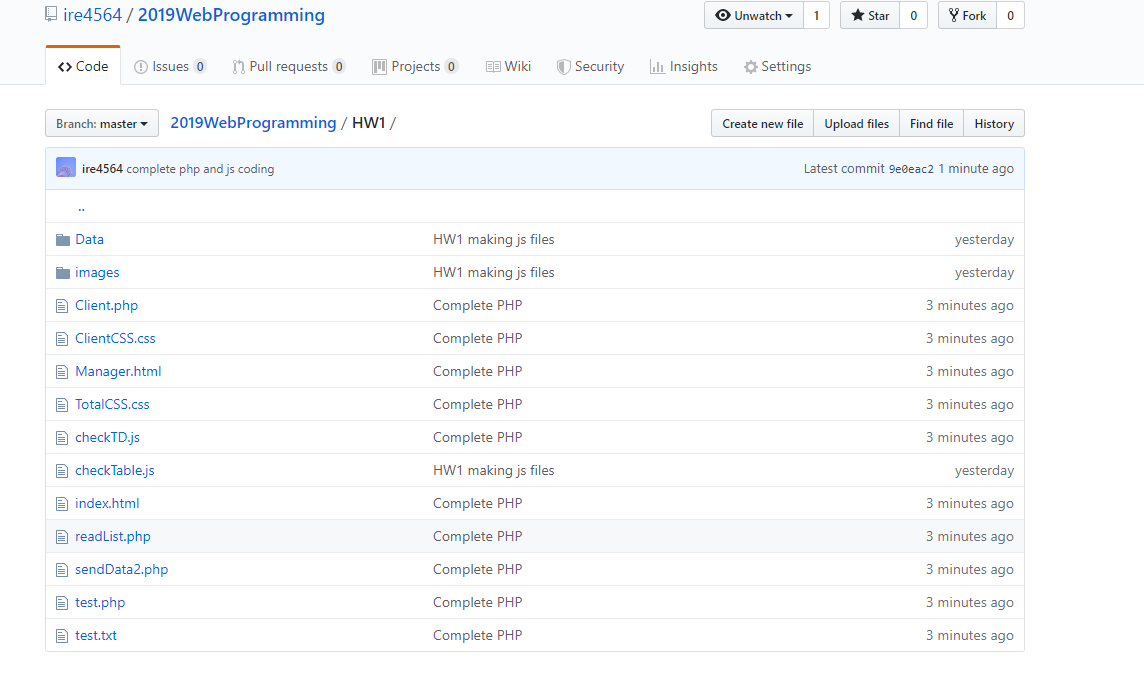Open the Settings tab
The width and height of the screenshot is (1144, 696).
click(x=777, y=66)
